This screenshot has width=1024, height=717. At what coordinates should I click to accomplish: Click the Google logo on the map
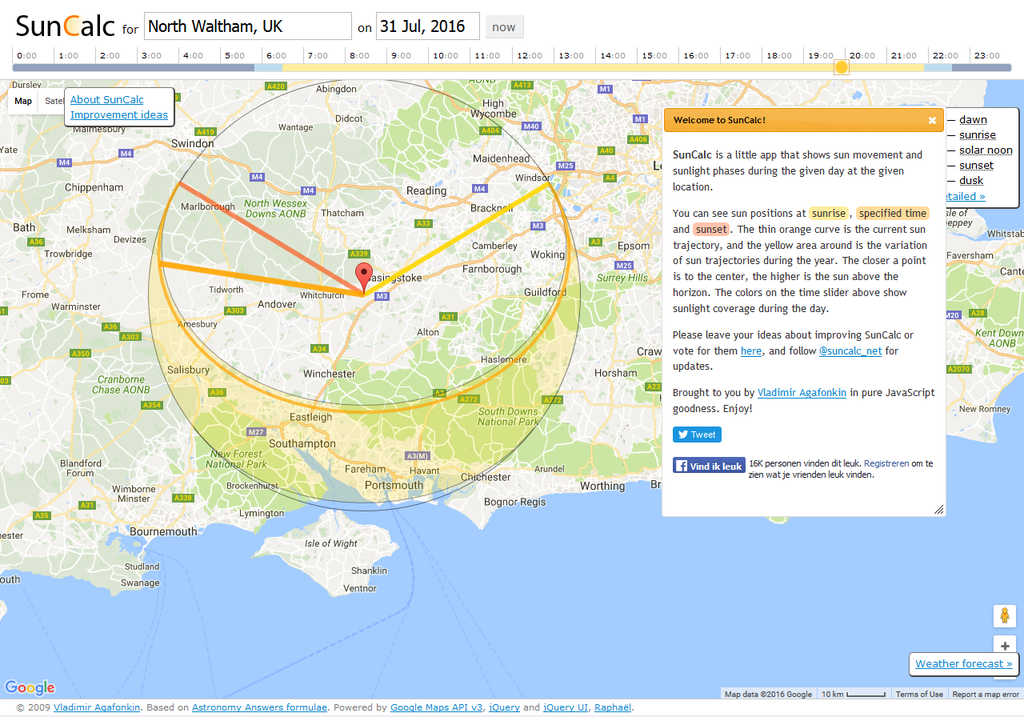coord(30,687)
